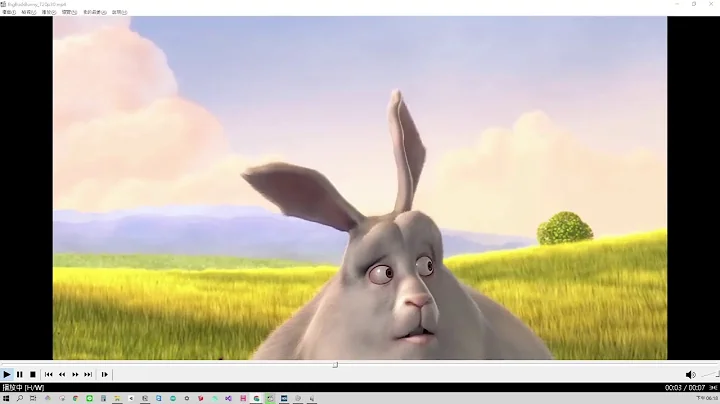
Task: Open Chrome from the taskbar
Action: tap(75, 398)
